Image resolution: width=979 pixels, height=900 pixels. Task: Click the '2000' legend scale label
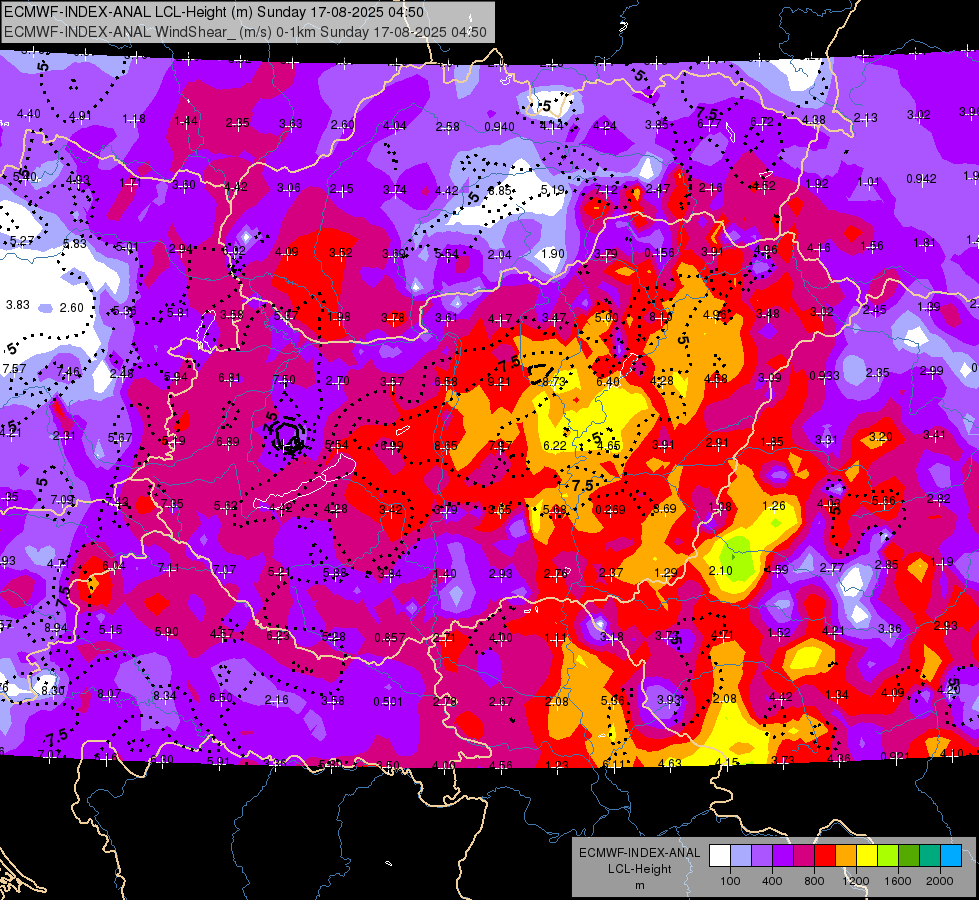click(x=939, y=881)
